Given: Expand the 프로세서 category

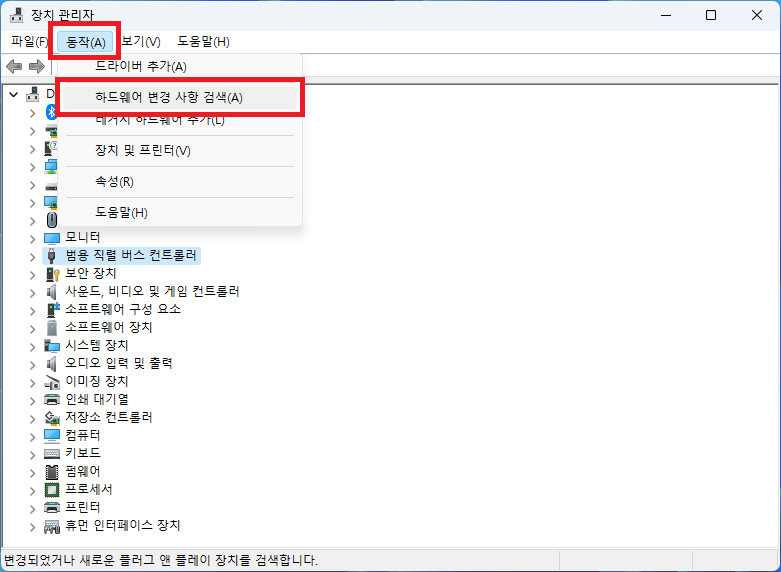Looking at the screenshot, I should click(32, 491).
